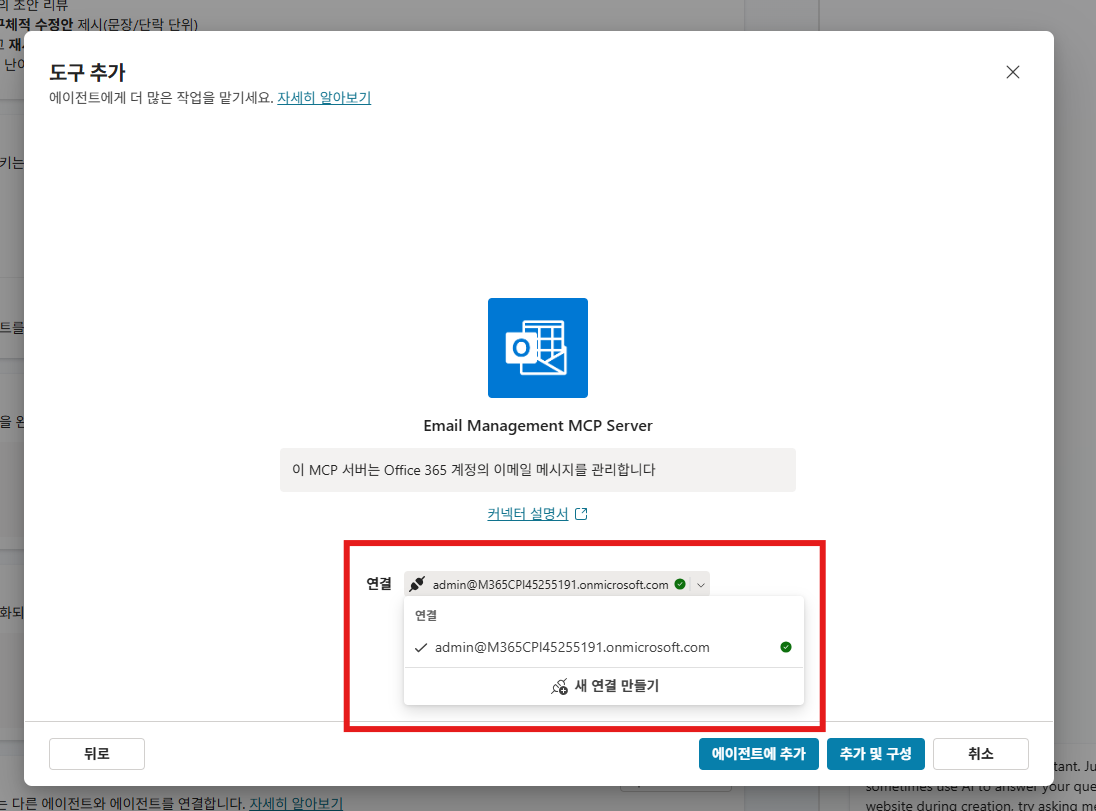Select admin@M365CPI45255191.onmicrosoft.com in the connection list
This screenshot has width=1096, height=811.
click(604, 647)
